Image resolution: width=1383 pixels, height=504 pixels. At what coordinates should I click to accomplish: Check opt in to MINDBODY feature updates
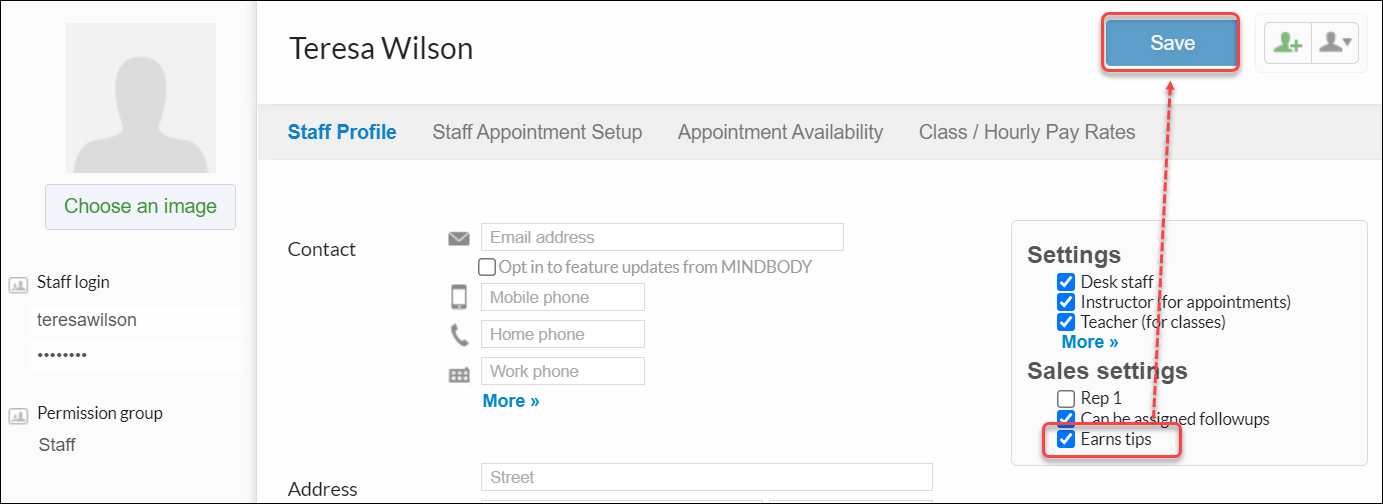click(x=487, y=267)
